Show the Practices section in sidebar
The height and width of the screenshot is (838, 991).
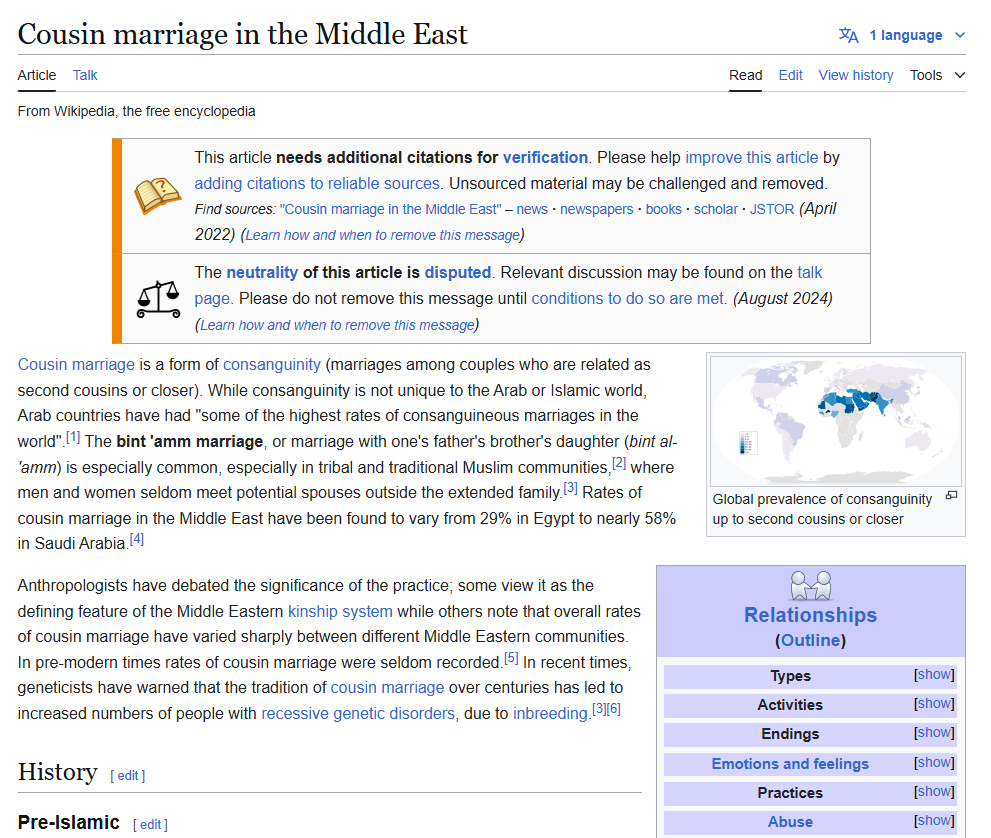pyautogui.click(x=934, y=791)
